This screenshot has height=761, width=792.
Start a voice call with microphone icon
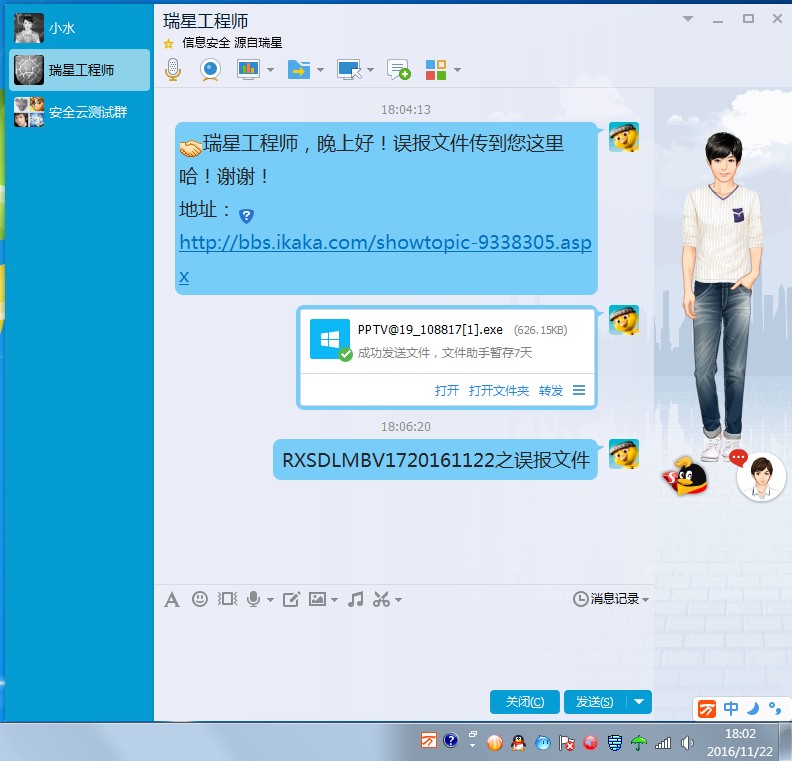pyautogui.click(x=173, y=70)
